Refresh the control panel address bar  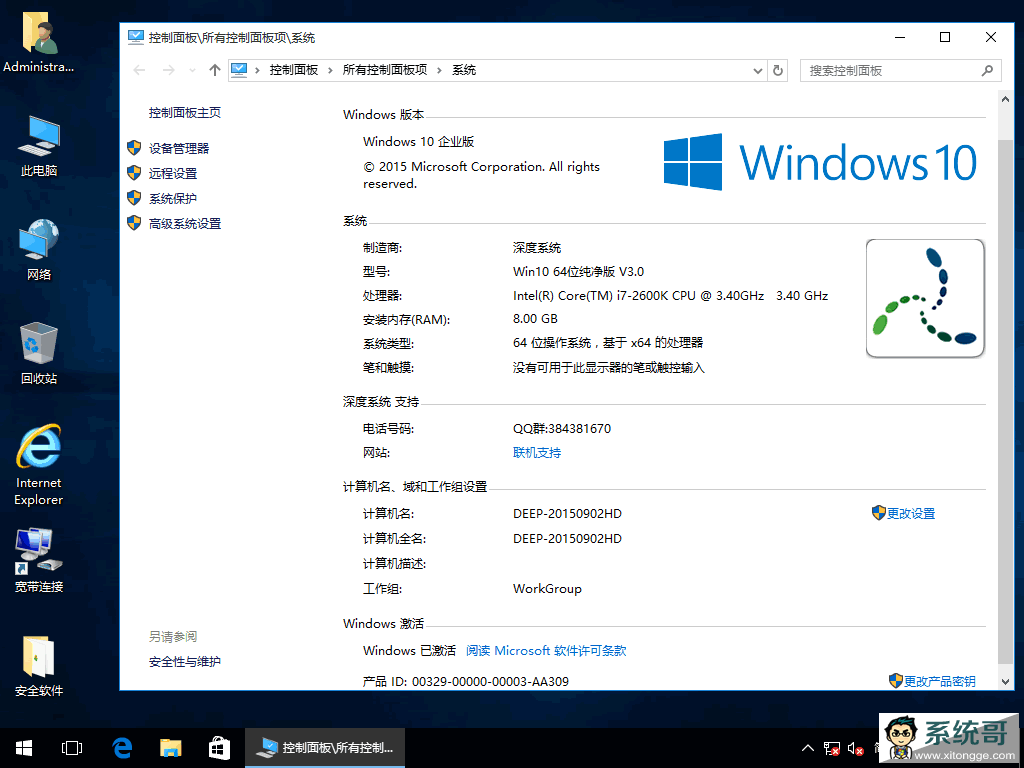click(778, 70)
